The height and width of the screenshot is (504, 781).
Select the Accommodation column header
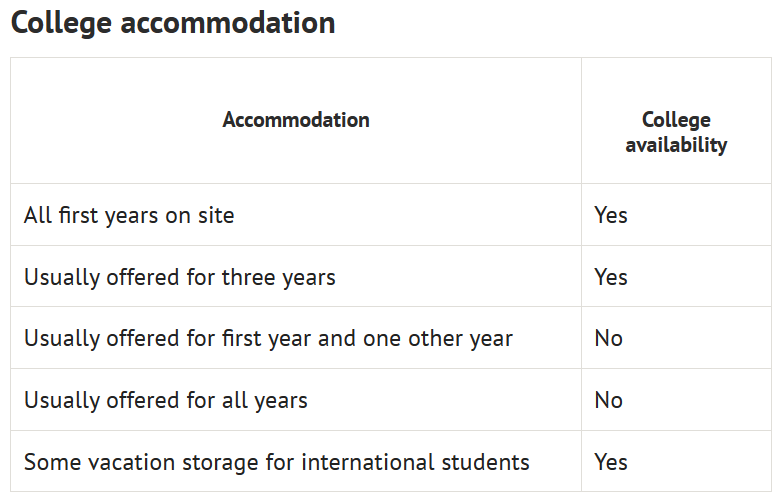click(296, 120)
